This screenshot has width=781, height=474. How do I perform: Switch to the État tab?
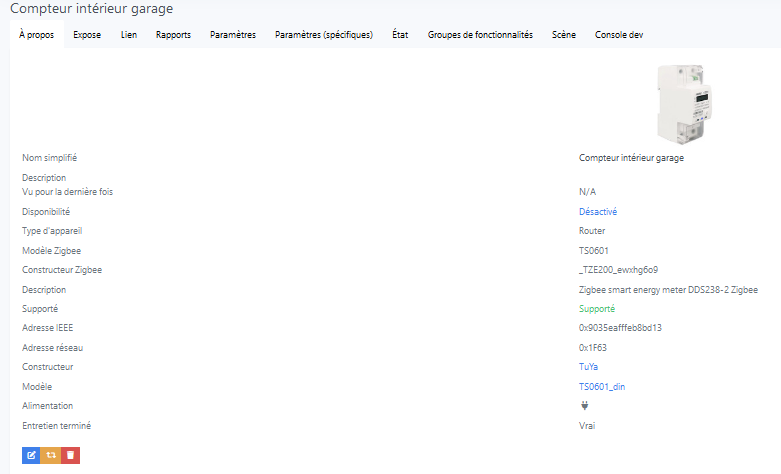click(x=400, y=35)
